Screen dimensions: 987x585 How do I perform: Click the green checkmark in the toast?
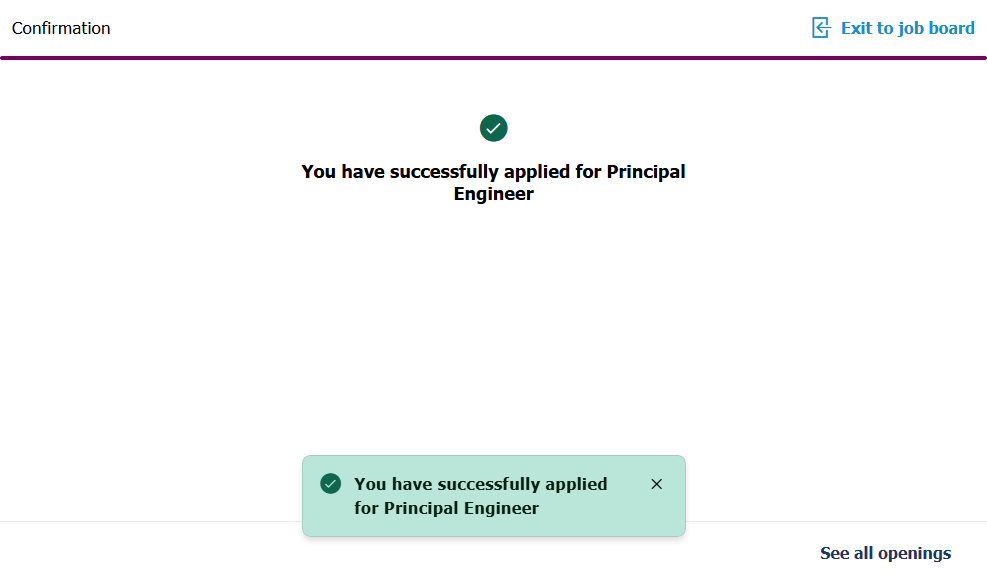coord(331,484)
